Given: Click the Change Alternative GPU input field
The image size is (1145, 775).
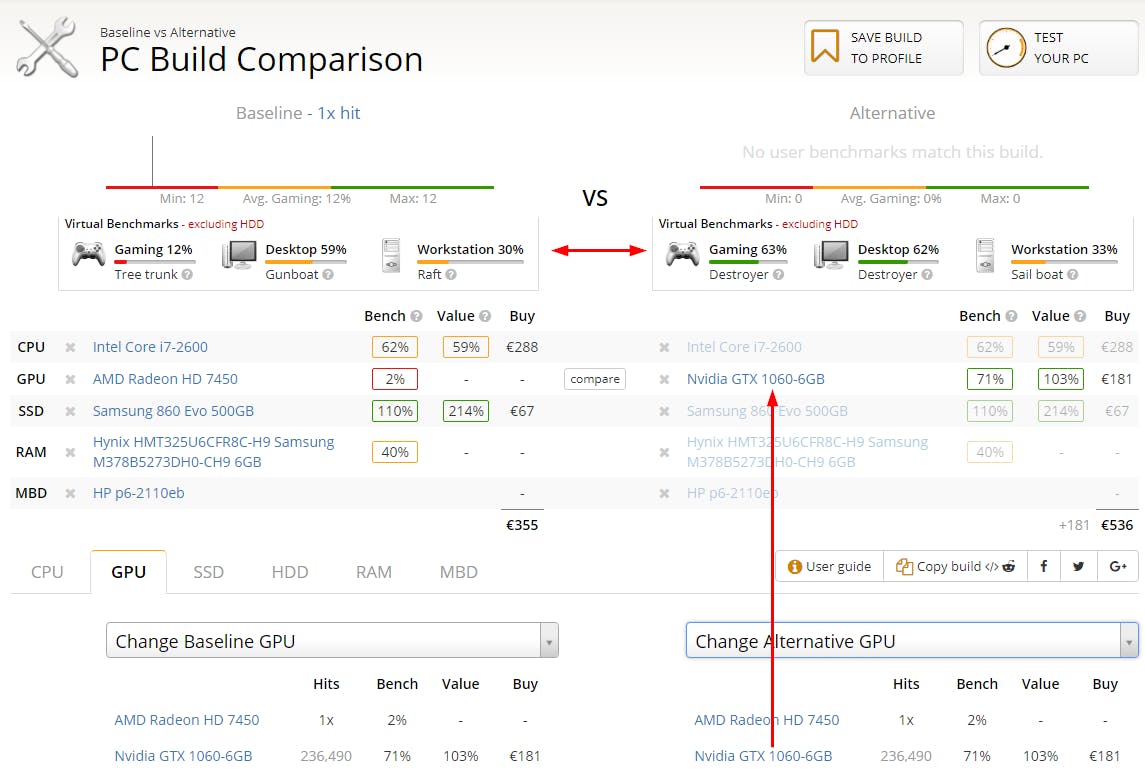Looking at the screenshot, I should tap(903, 641).
